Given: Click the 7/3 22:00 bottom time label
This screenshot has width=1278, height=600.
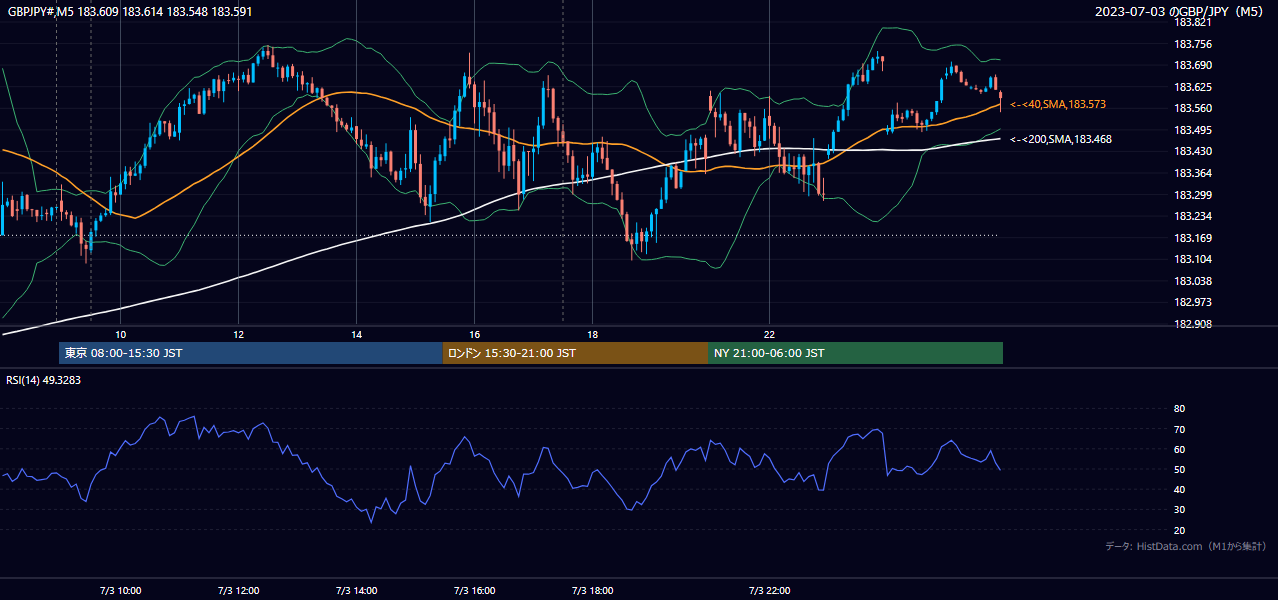Looking at the screenshot, I should [769, 590].
